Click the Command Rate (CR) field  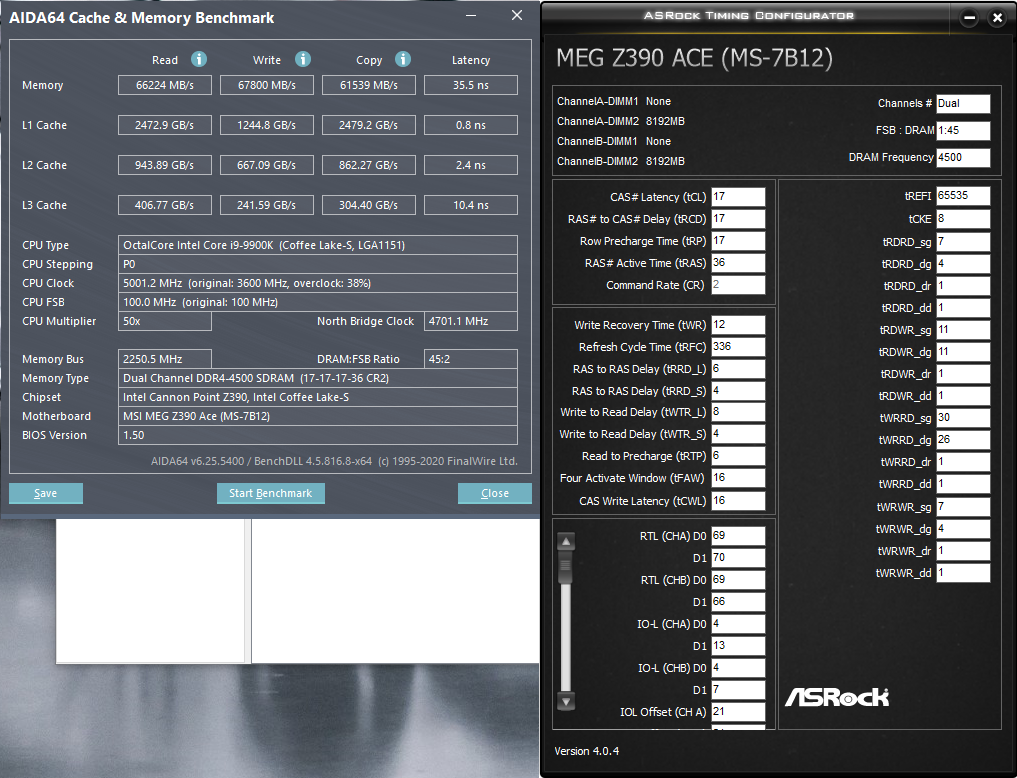coord(738,285)
